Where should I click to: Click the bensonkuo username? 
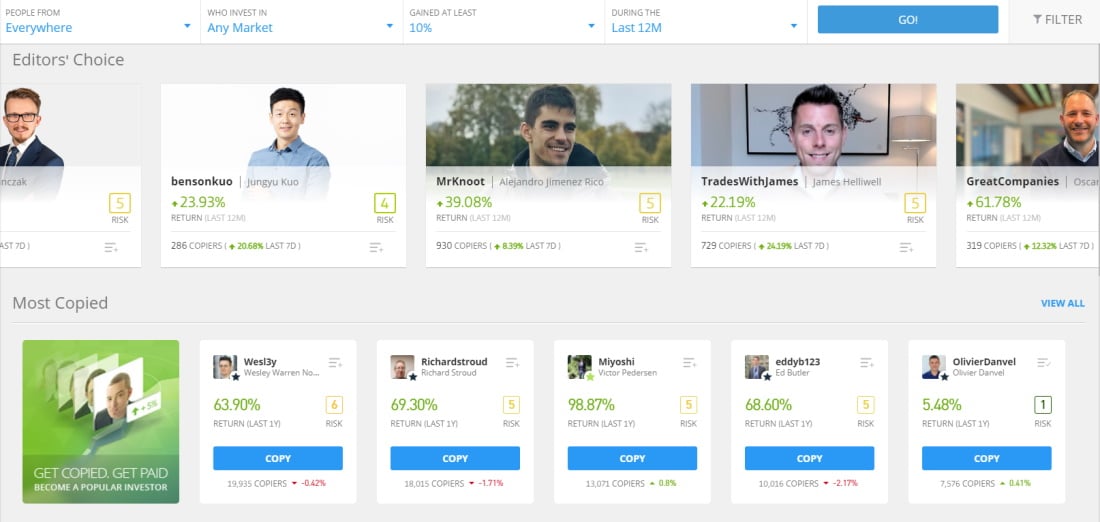pyautogui.click(x=202, y=182)
